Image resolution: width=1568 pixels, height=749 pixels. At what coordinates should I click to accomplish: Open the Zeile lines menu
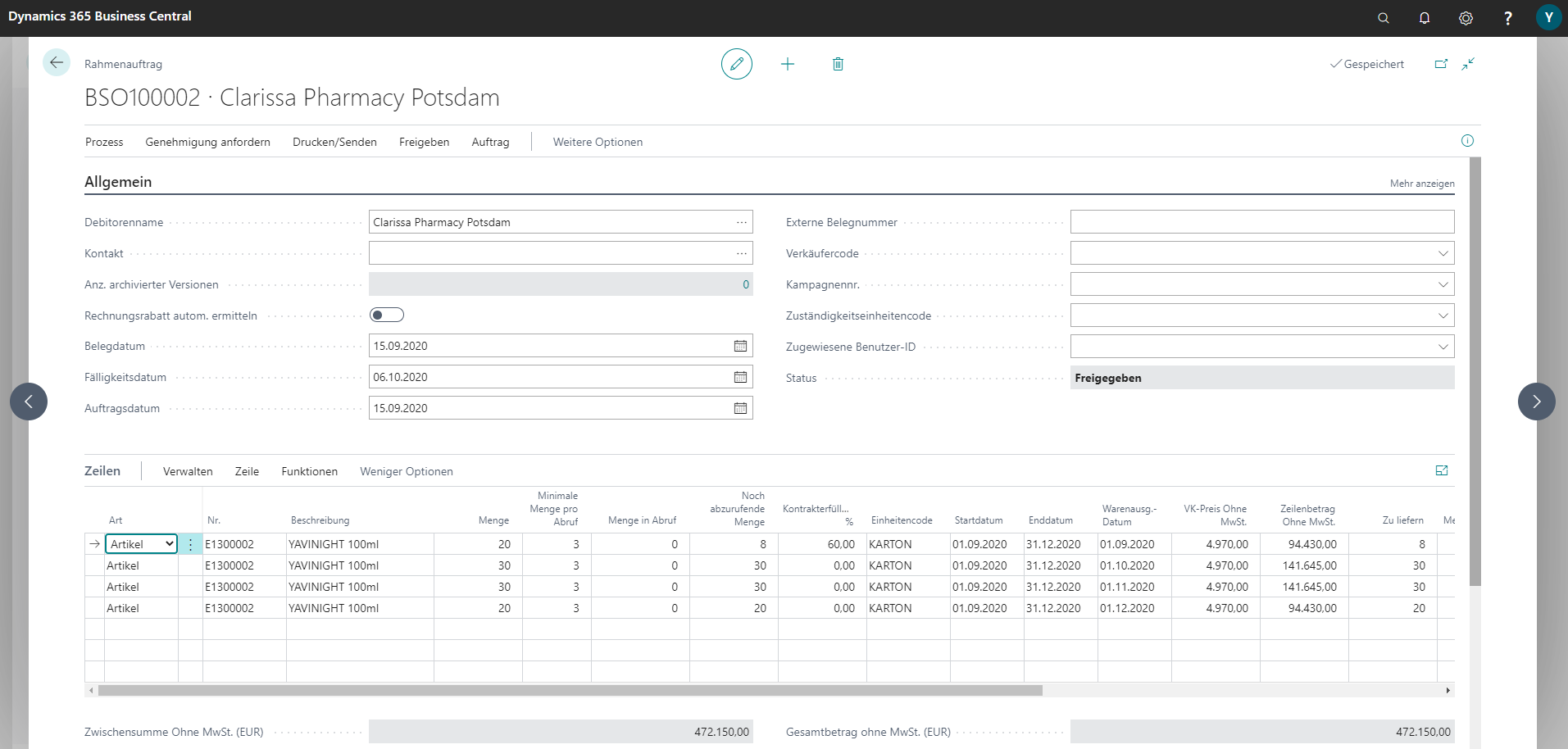247,471
